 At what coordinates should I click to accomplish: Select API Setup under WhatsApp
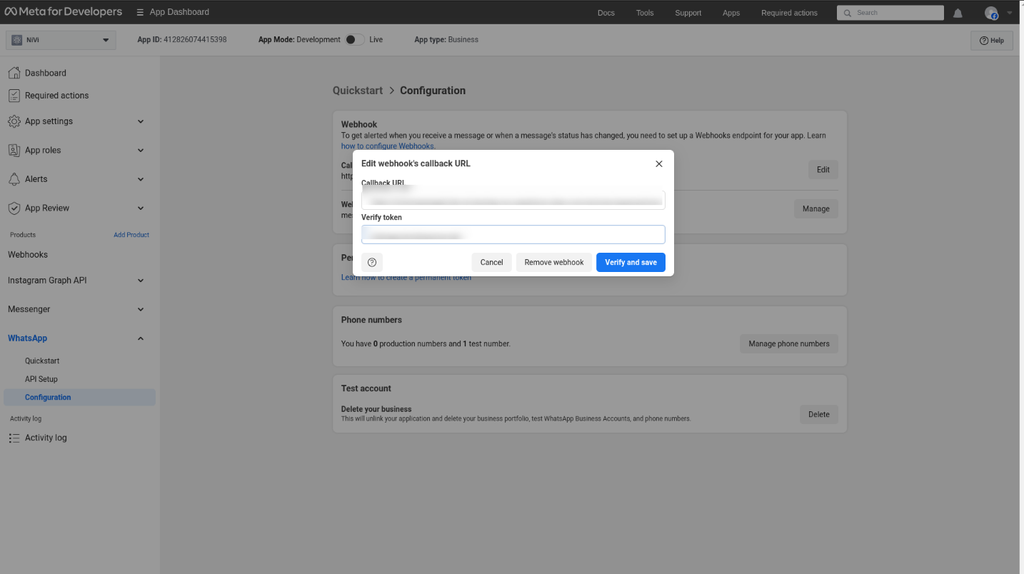click(x=41, y=379)
